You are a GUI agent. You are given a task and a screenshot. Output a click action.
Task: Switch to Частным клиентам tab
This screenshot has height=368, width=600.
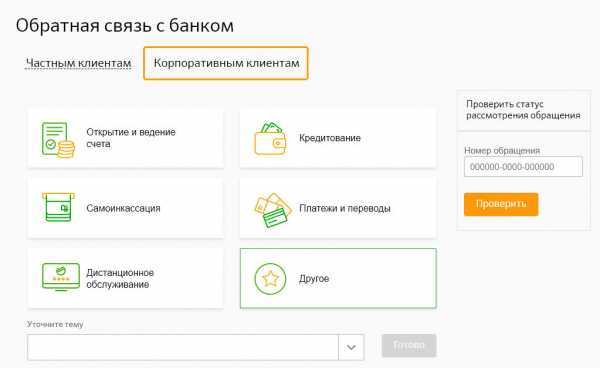pos(78,63)
